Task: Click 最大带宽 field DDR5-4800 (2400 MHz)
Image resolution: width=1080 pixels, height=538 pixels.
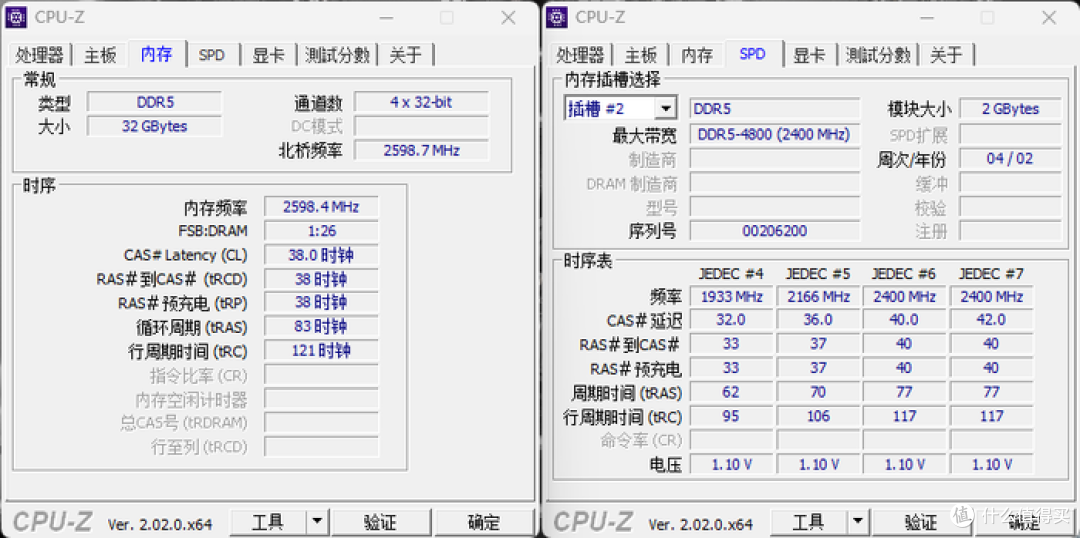Action: tap(774, 135)
